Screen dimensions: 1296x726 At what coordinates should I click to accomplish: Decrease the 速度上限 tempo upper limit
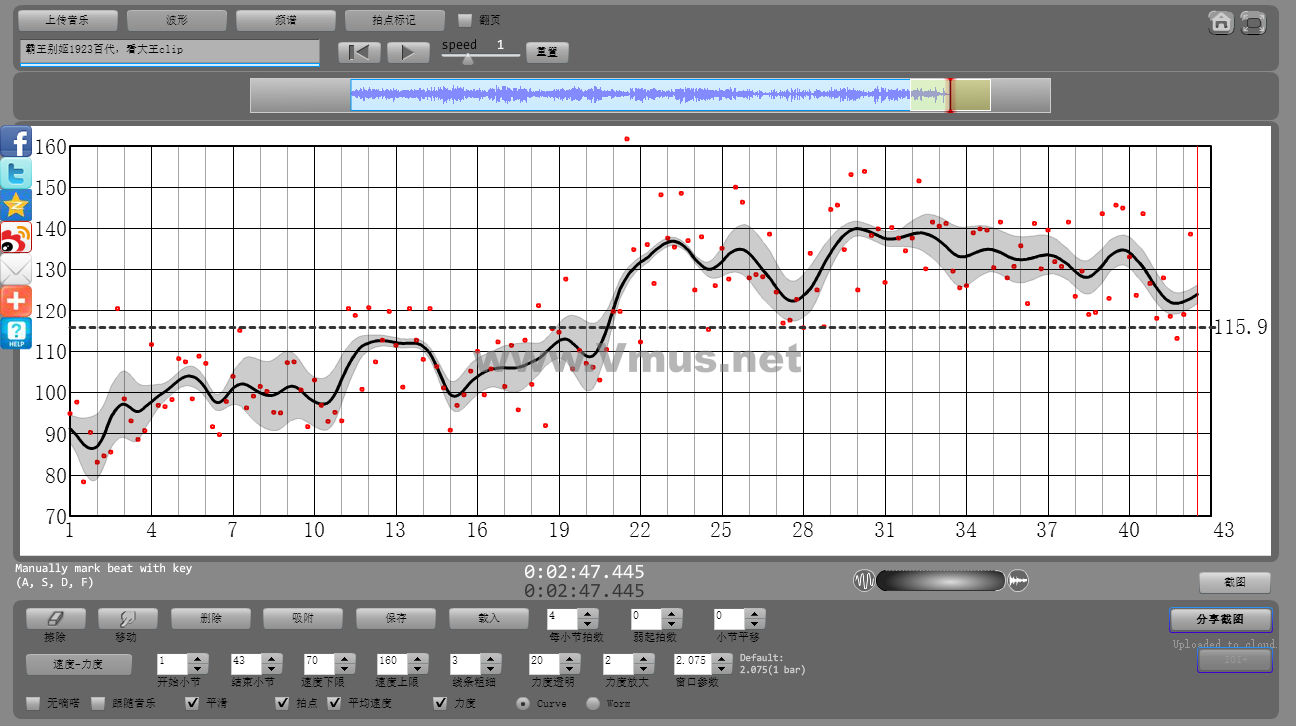pyautogui.click(x=416, y=667)
